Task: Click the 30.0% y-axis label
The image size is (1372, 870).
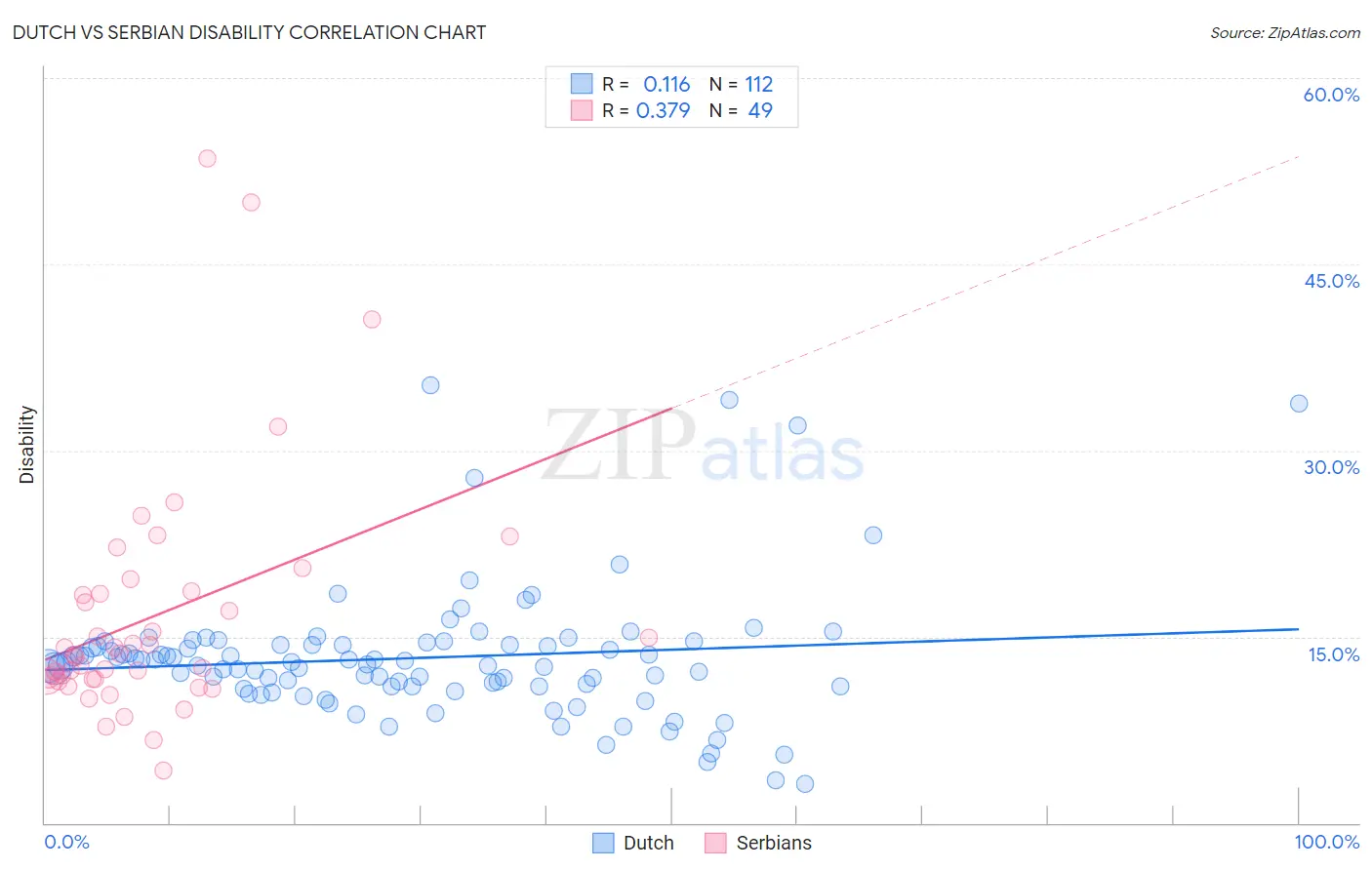Action: coord(1331,467)
